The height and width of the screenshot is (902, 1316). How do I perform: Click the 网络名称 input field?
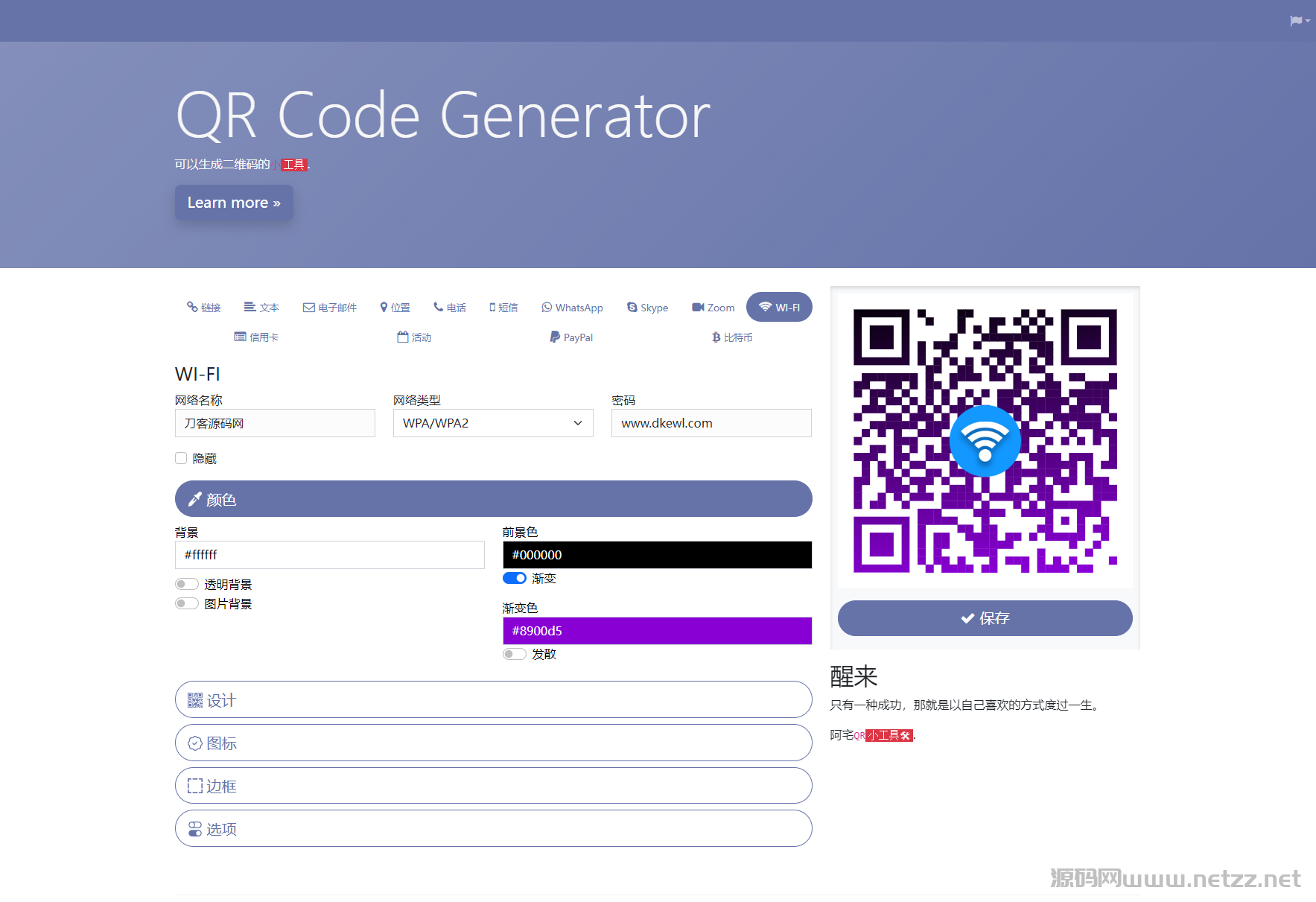click(275, 423)
